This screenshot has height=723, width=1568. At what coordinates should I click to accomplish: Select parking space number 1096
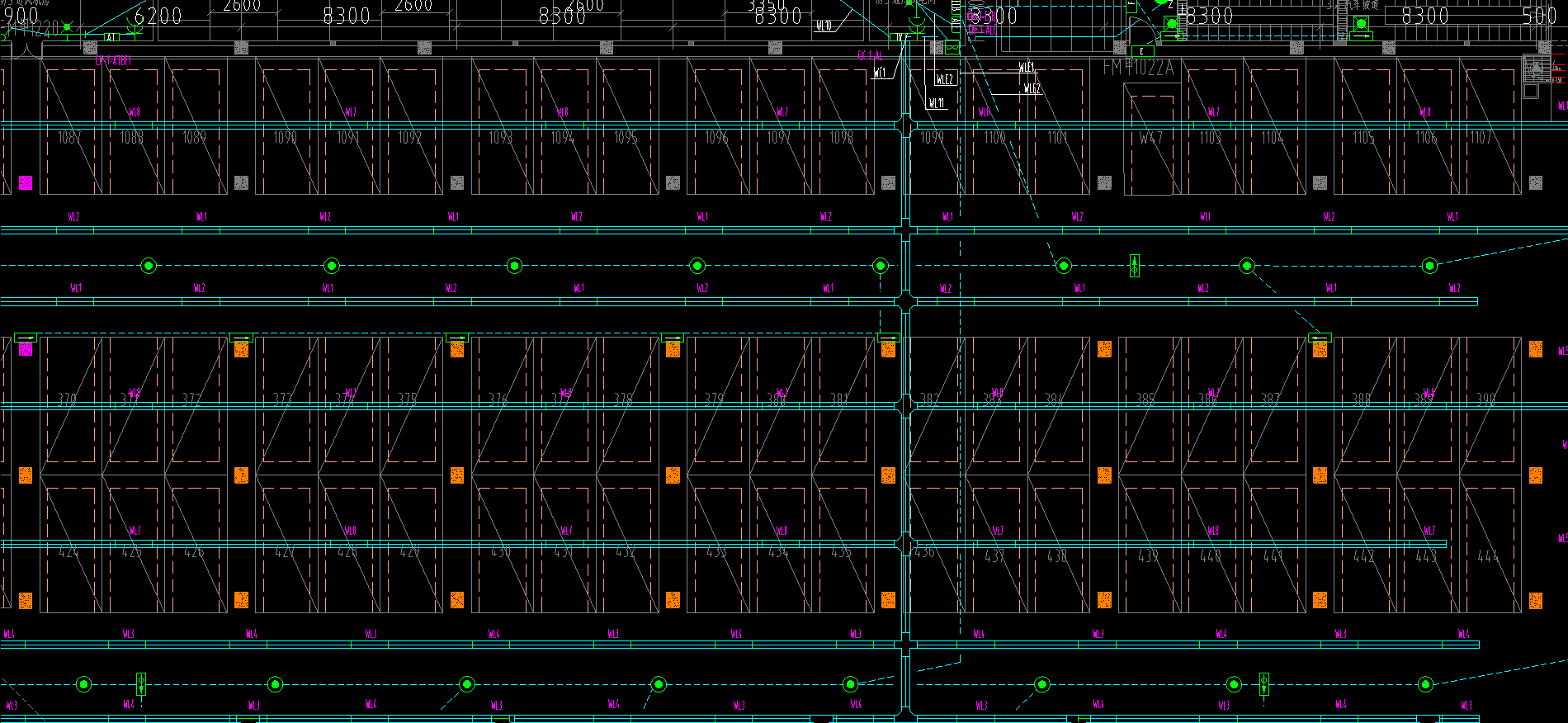[716, 137]
